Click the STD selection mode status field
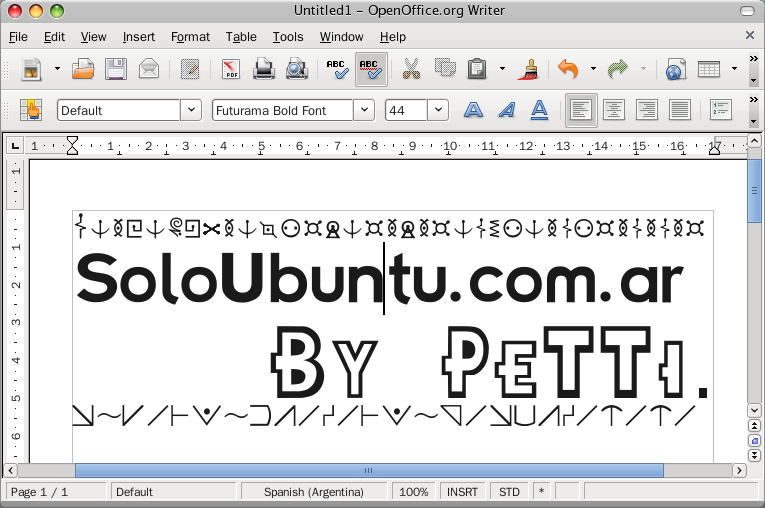765x508 pixels. tap(509, 492)
